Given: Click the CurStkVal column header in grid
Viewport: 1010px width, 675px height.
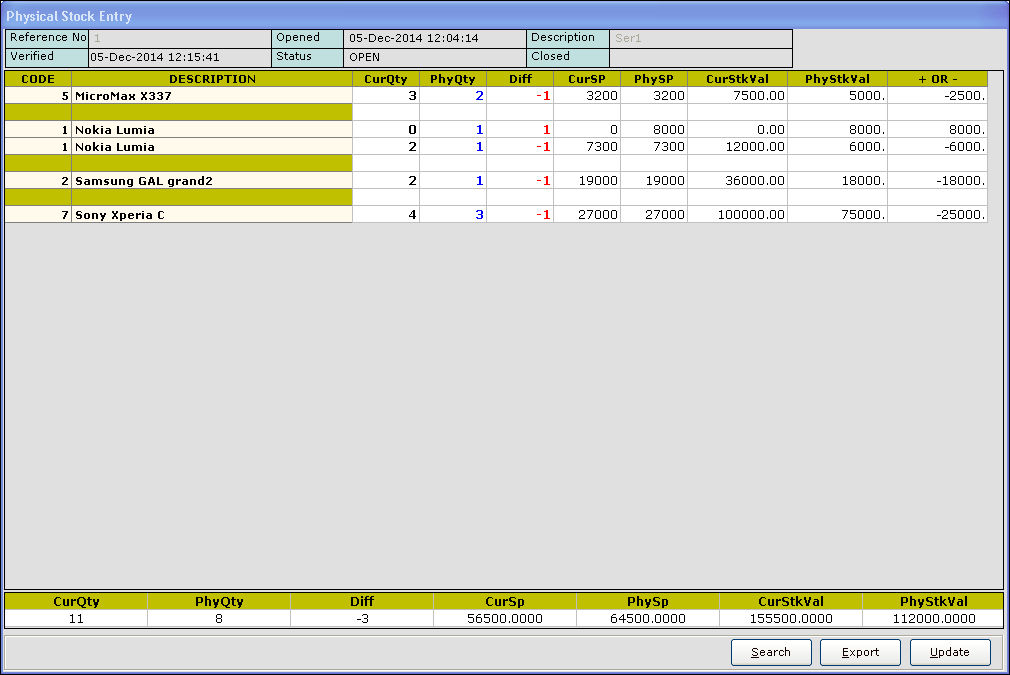Looking at the screenshot, I should click(x=738, y=79).
